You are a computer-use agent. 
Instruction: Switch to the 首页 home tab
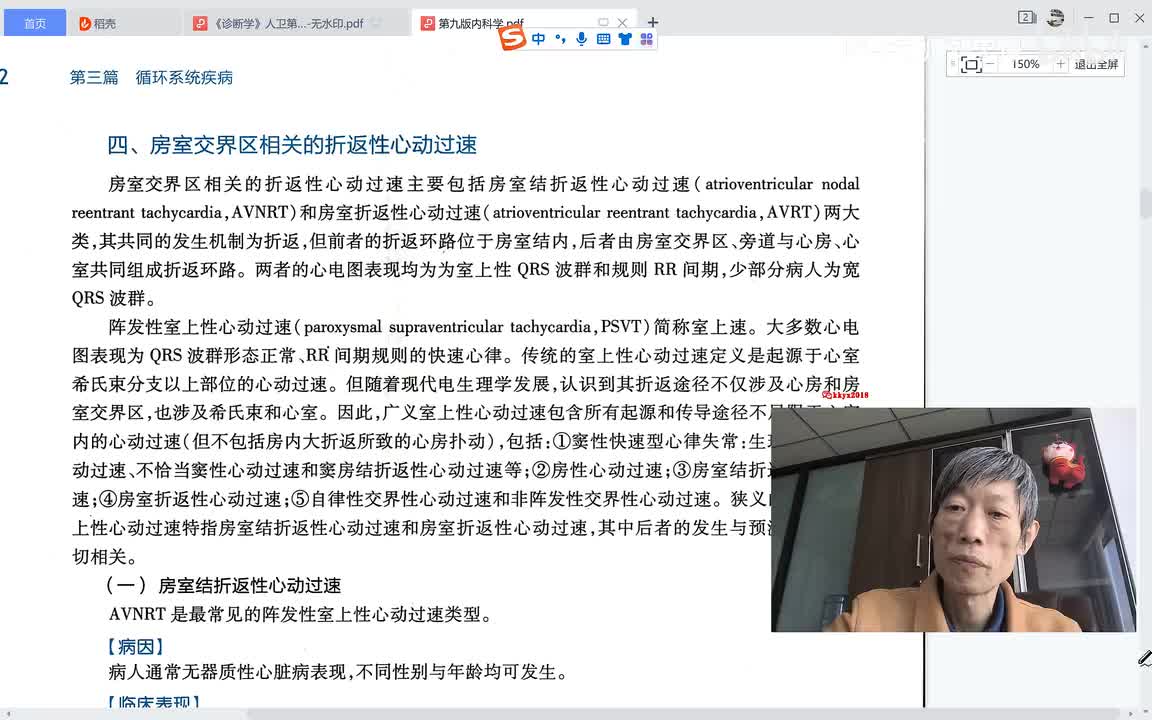pyautogui.click(x=35, y=23)
